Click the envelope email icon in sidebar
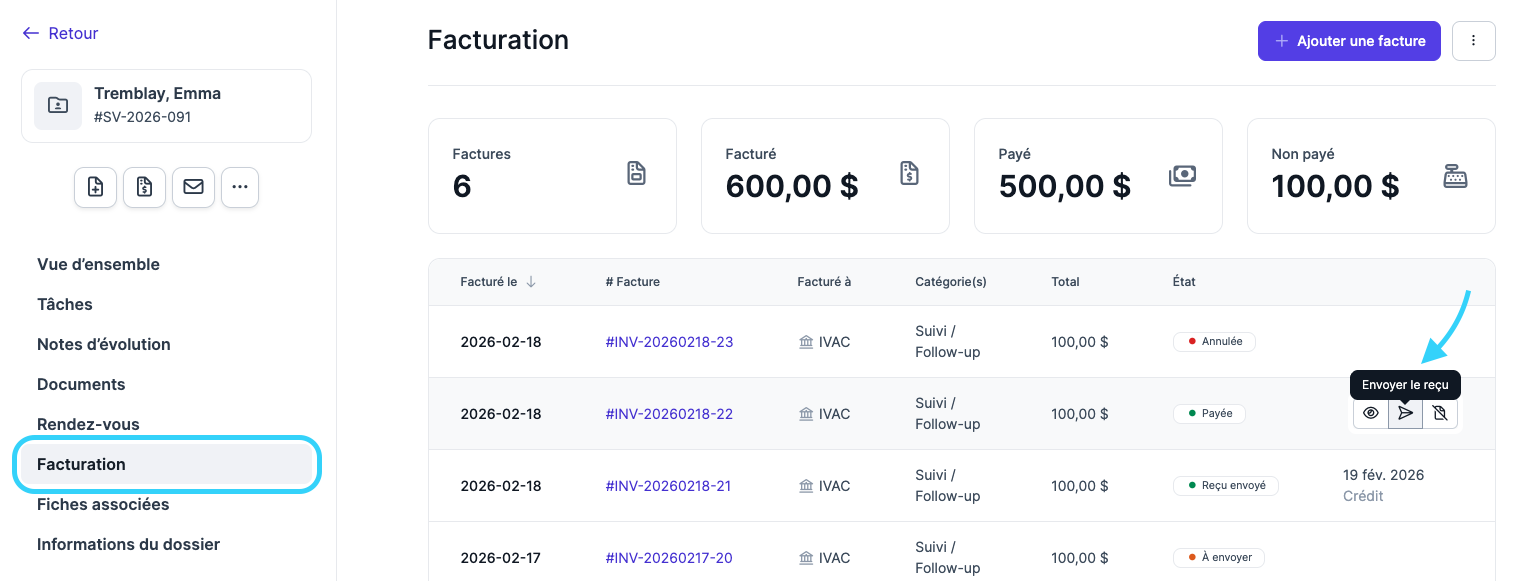Viewport: 1513px width, 581px height. [193, 187]
